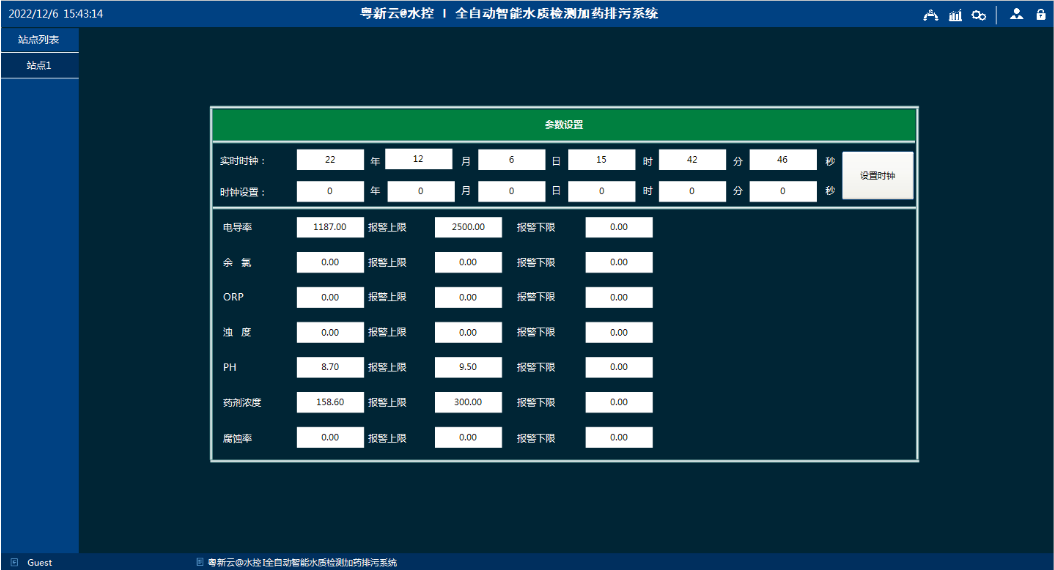Click the 时钟设置 month input field

coord(421,192)
